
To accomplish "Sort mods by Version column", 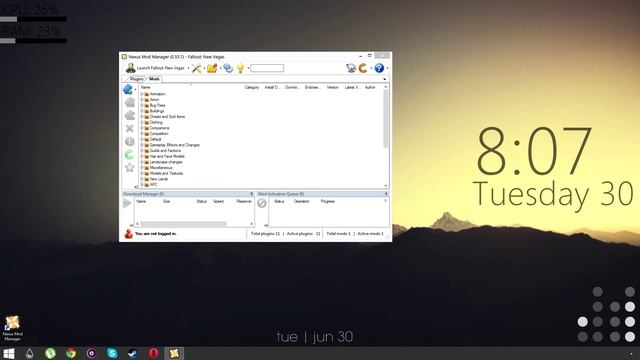I will 333,87.
